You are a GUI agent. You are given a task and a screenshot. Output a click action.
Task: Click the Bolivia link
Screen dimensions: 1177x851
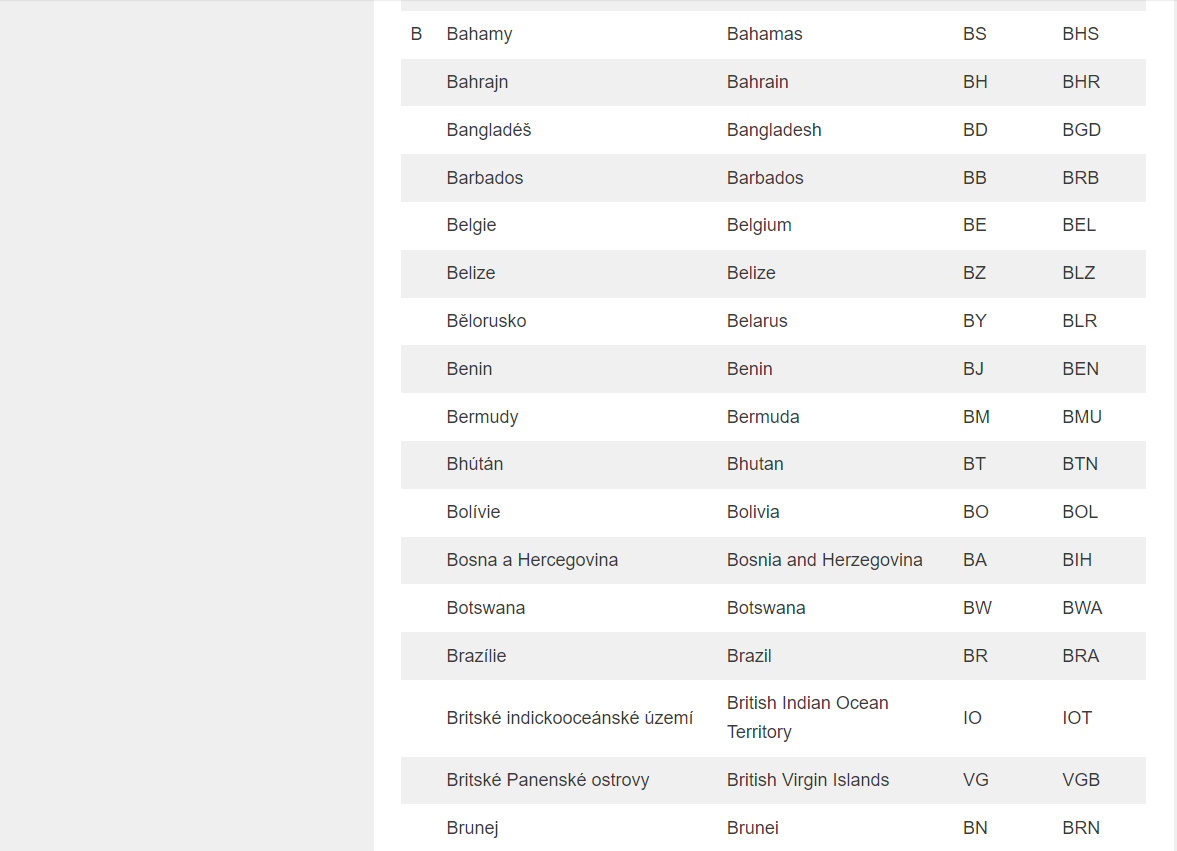[x=752, y=512]
